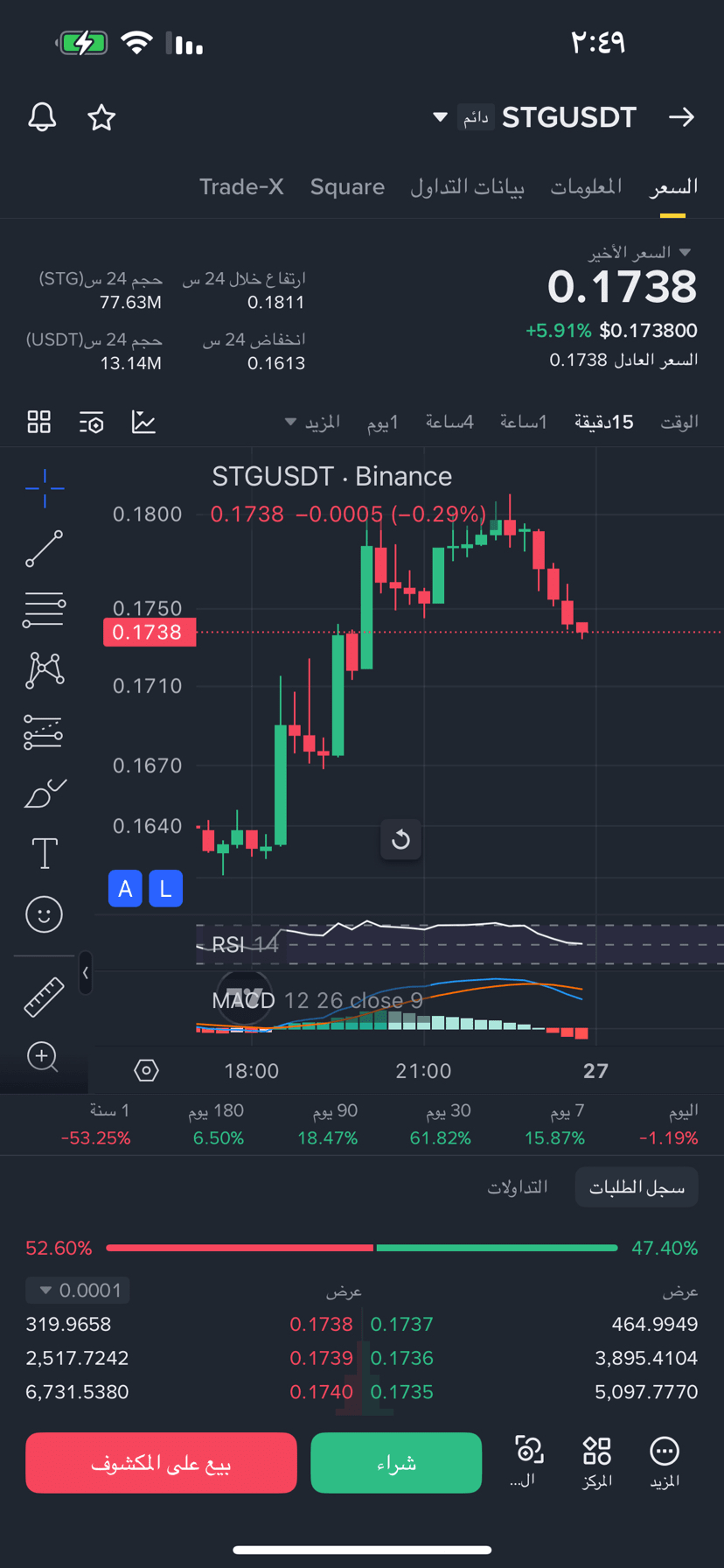Select ask price 0.1738 in order book
The width and height of the screenshot is (724, 1568).
tap(321, 1324)
